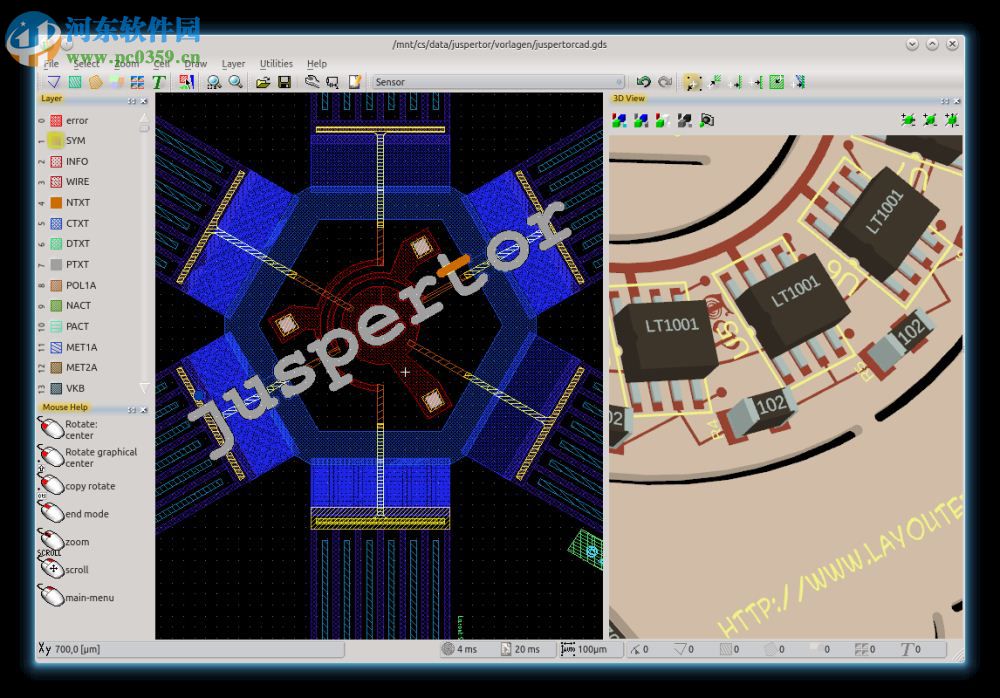Select the MET1A layer

point(89,347)
